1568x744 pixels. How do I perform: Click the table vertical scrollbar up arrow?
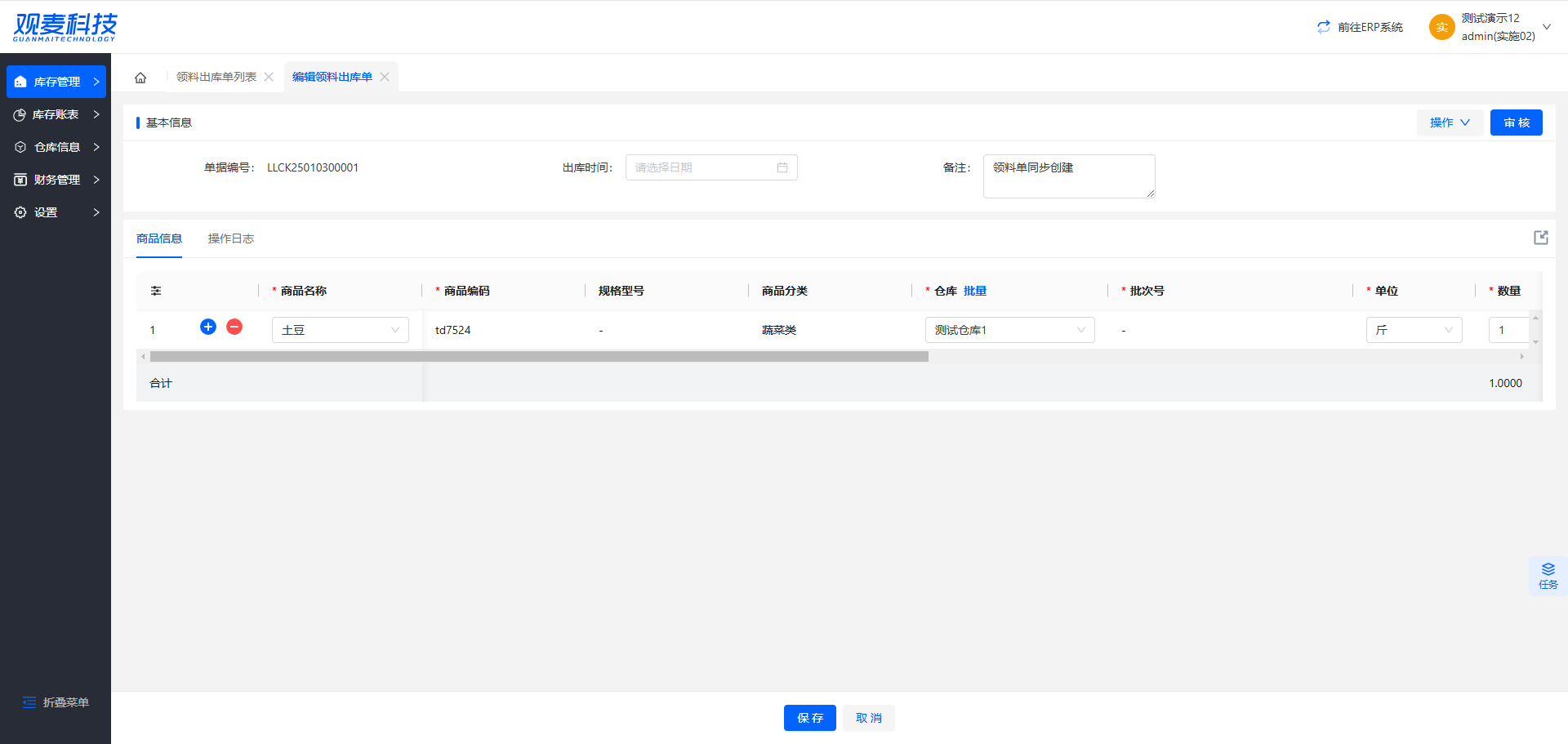click(1536, 317)
